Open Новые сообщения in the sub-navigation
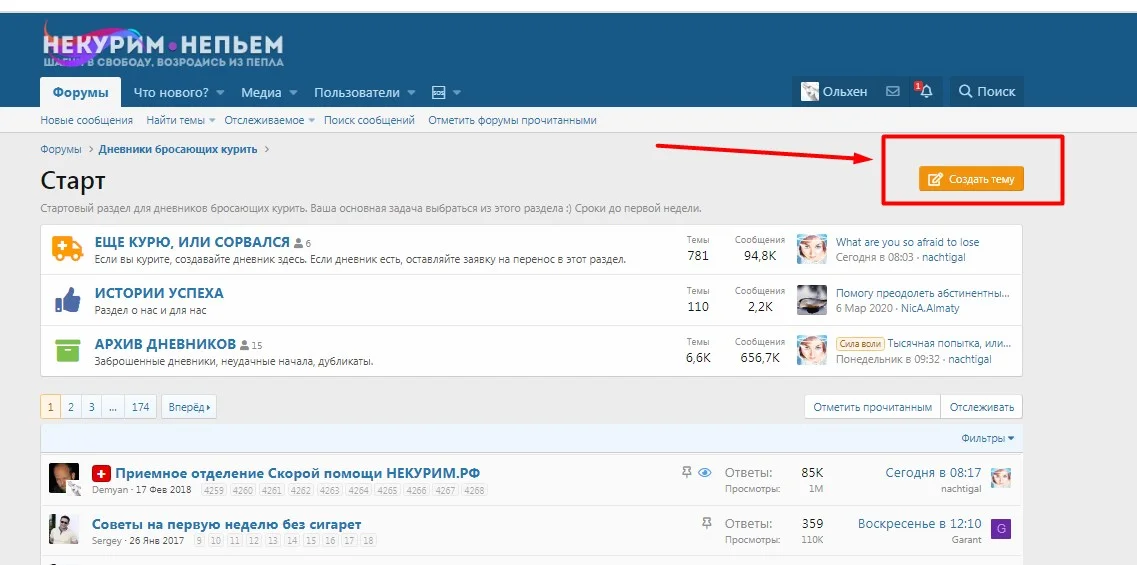1137x565 pixels. coord(86,120)
